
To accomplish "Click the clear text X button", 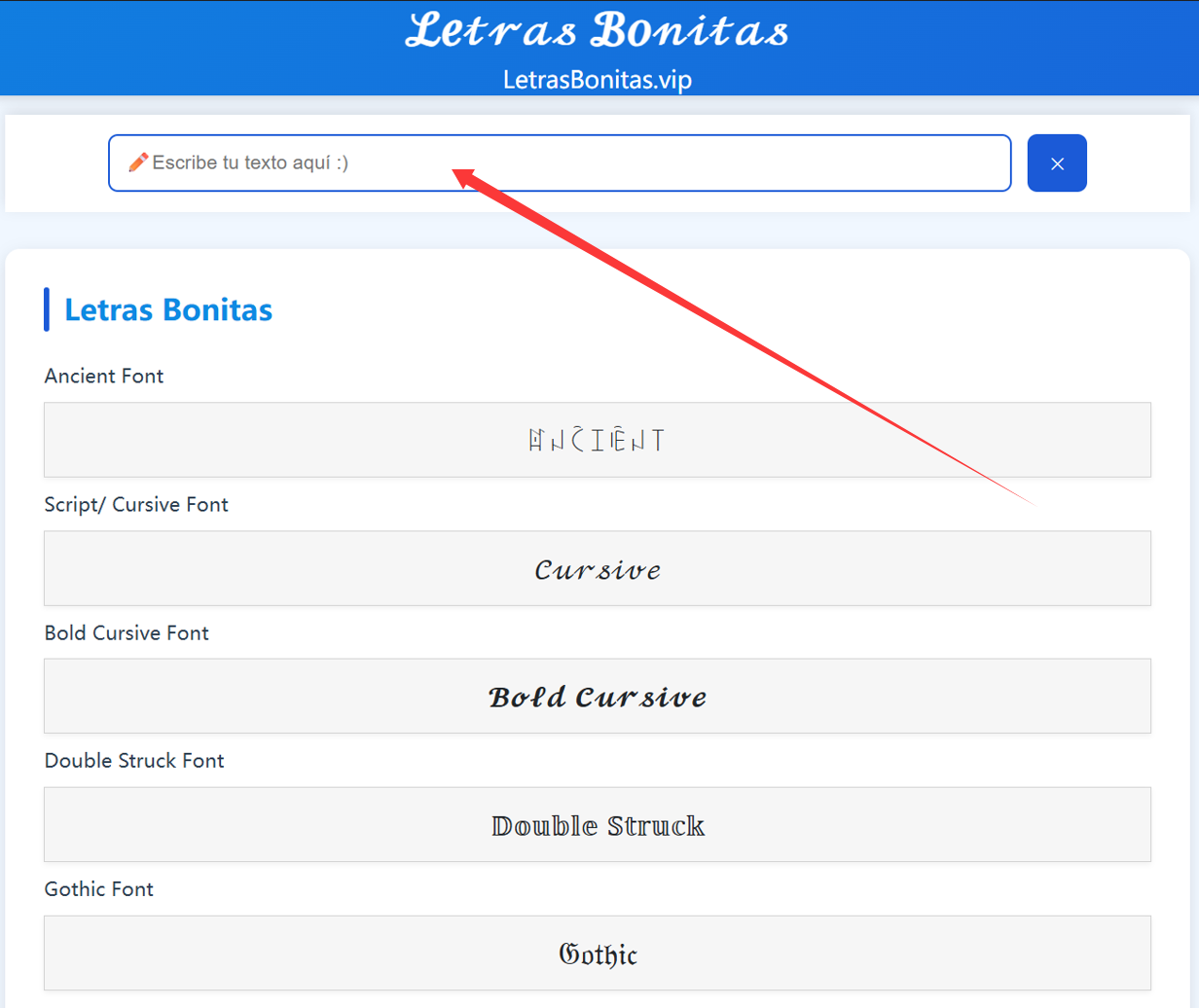I will point(1057,163).
